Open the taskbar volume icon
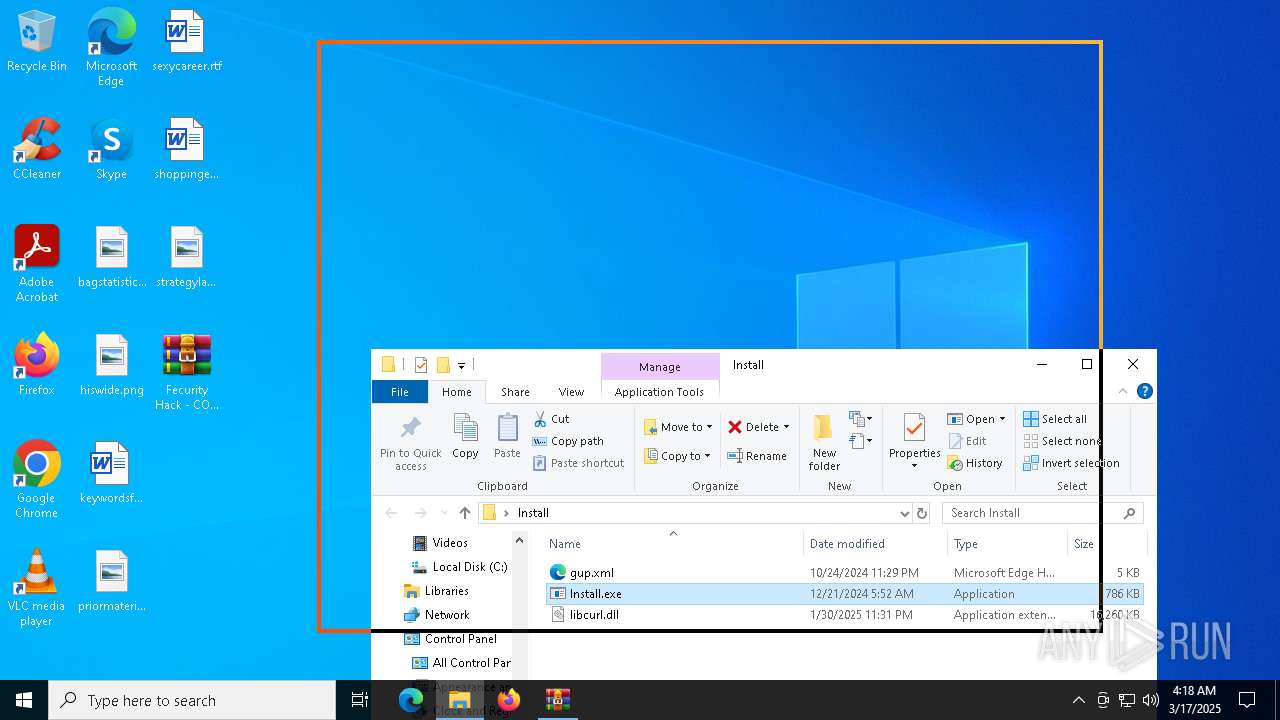 (x=1150, y=700)
